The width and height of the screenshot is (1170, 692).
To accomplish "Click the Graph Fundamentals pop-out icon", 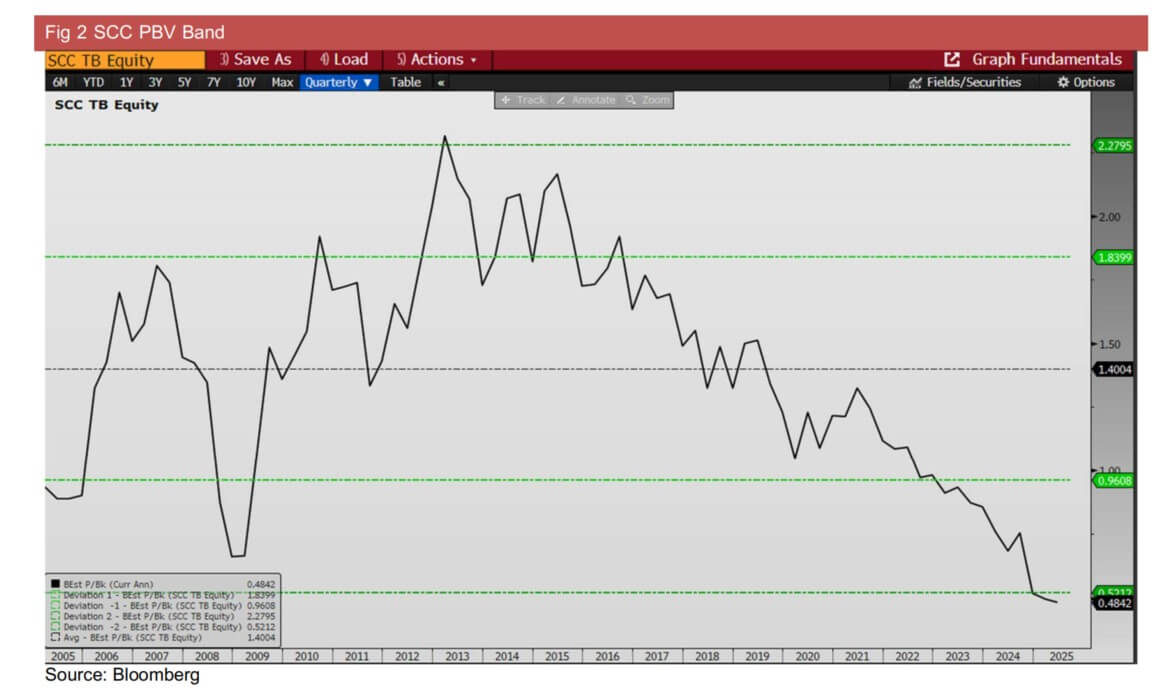I will tap(952, 60).
